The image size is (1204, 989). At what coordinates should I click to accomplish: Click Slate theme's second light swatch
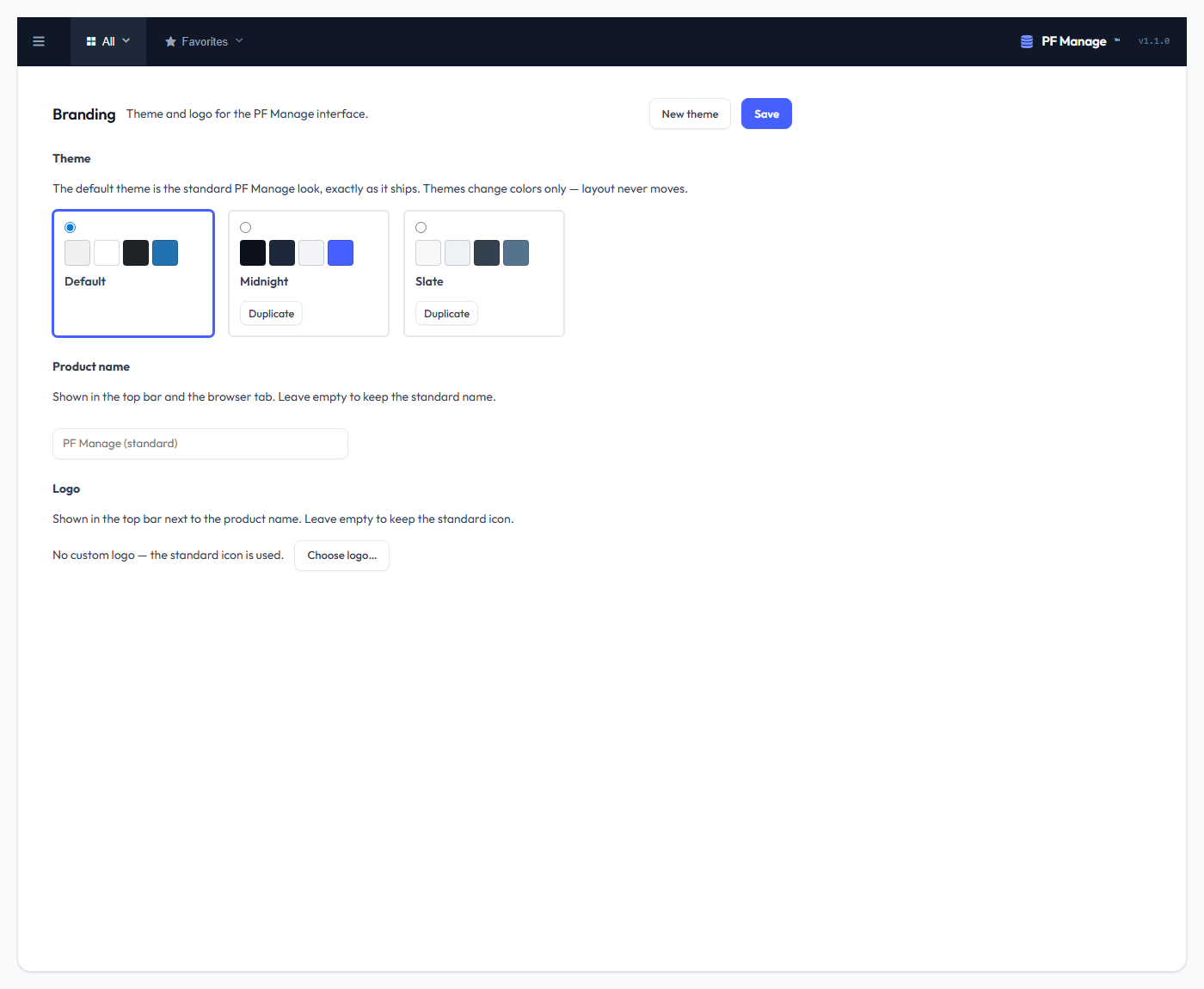(458, 253)
